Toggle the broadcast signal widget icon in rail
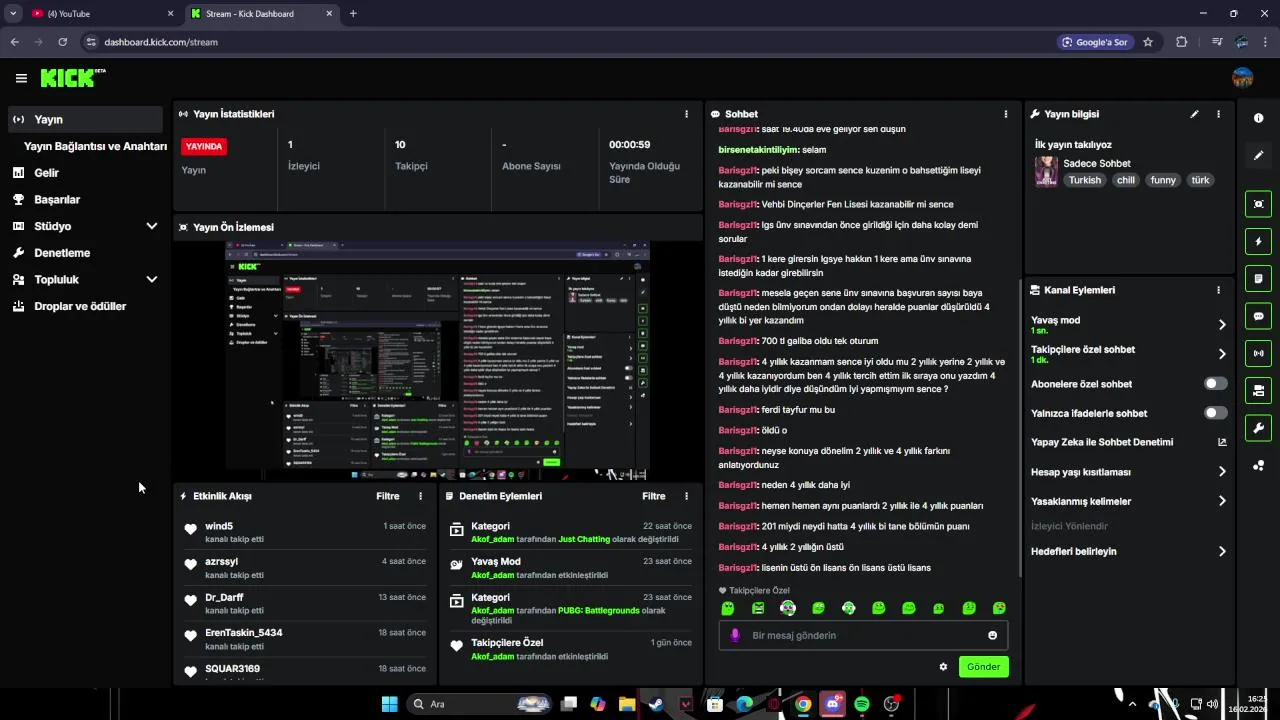 (1258, 353)
